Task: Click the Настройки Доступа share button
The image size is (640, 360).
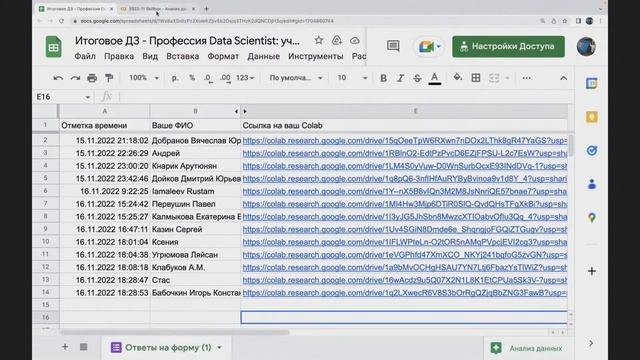Action: (508, 47)
